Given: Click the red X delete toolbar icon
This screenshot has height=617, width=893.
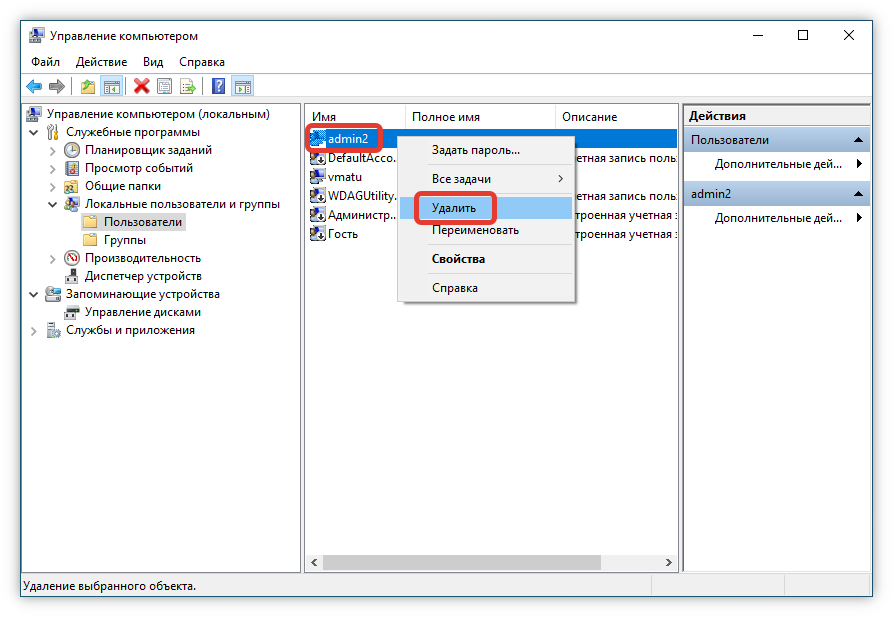Looking at the screenshot, I should pyautogui.click(x=141, y=87).
